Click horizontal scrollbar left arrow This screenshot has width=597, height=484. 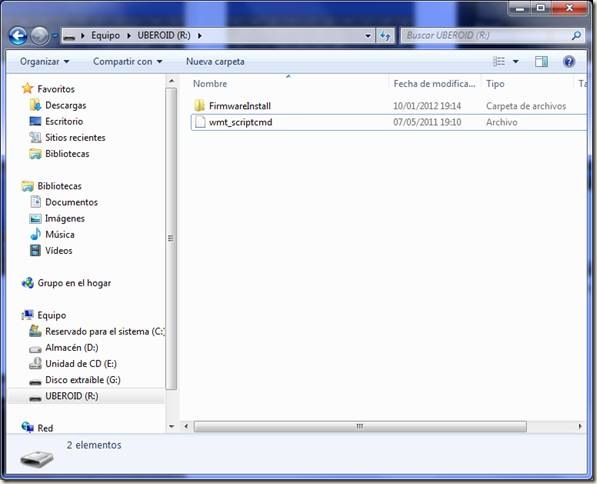point(186,426)
